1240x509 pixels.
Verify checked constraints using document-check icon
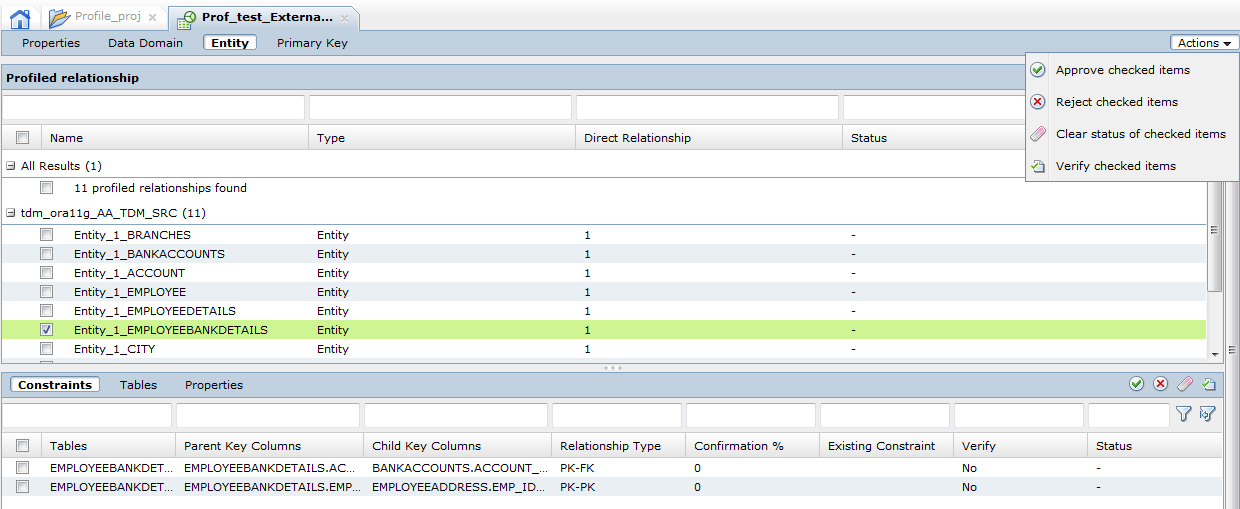(1208, 384)
